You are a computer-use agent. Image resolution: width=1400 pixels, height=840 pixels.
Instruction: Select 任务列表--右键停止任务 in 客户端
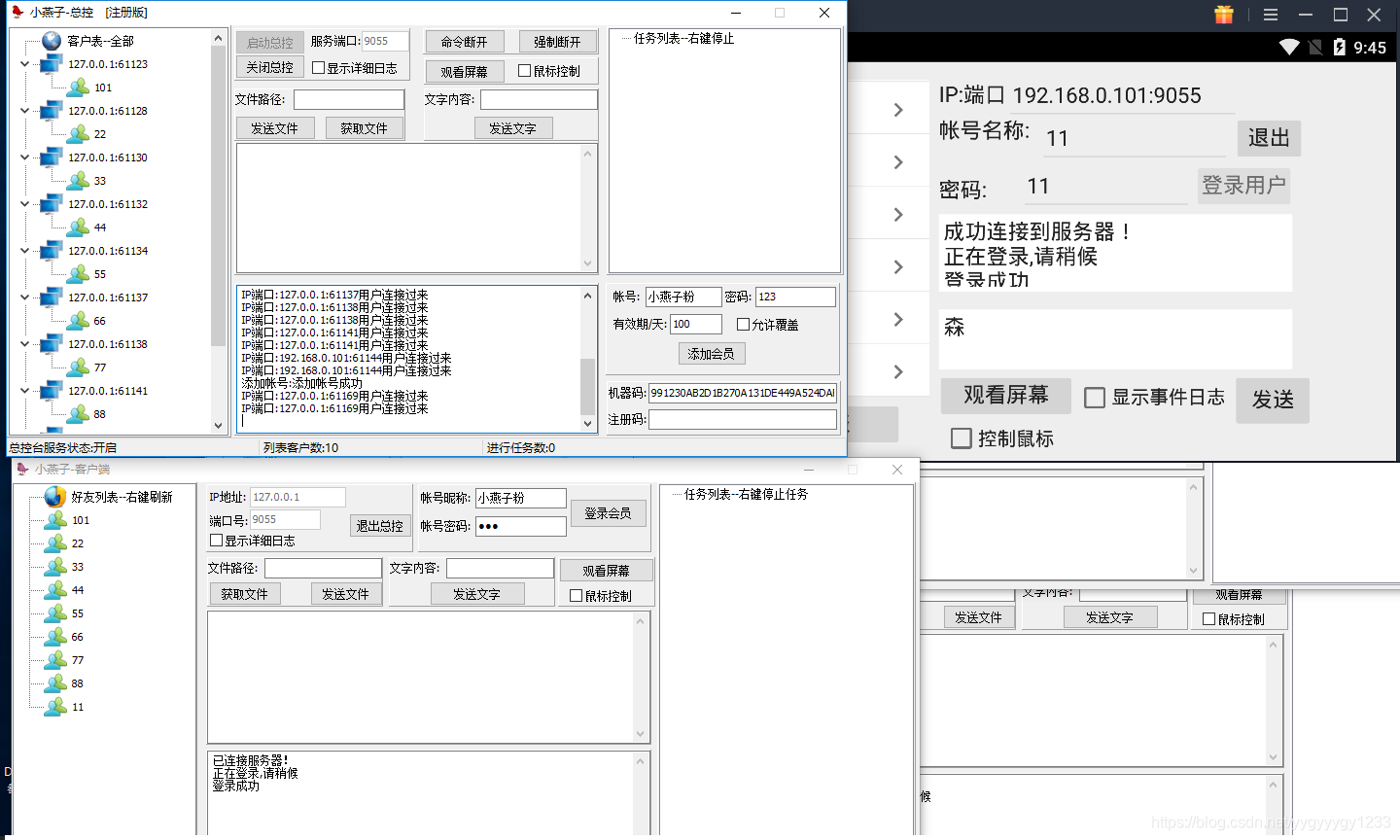point(747,495)
